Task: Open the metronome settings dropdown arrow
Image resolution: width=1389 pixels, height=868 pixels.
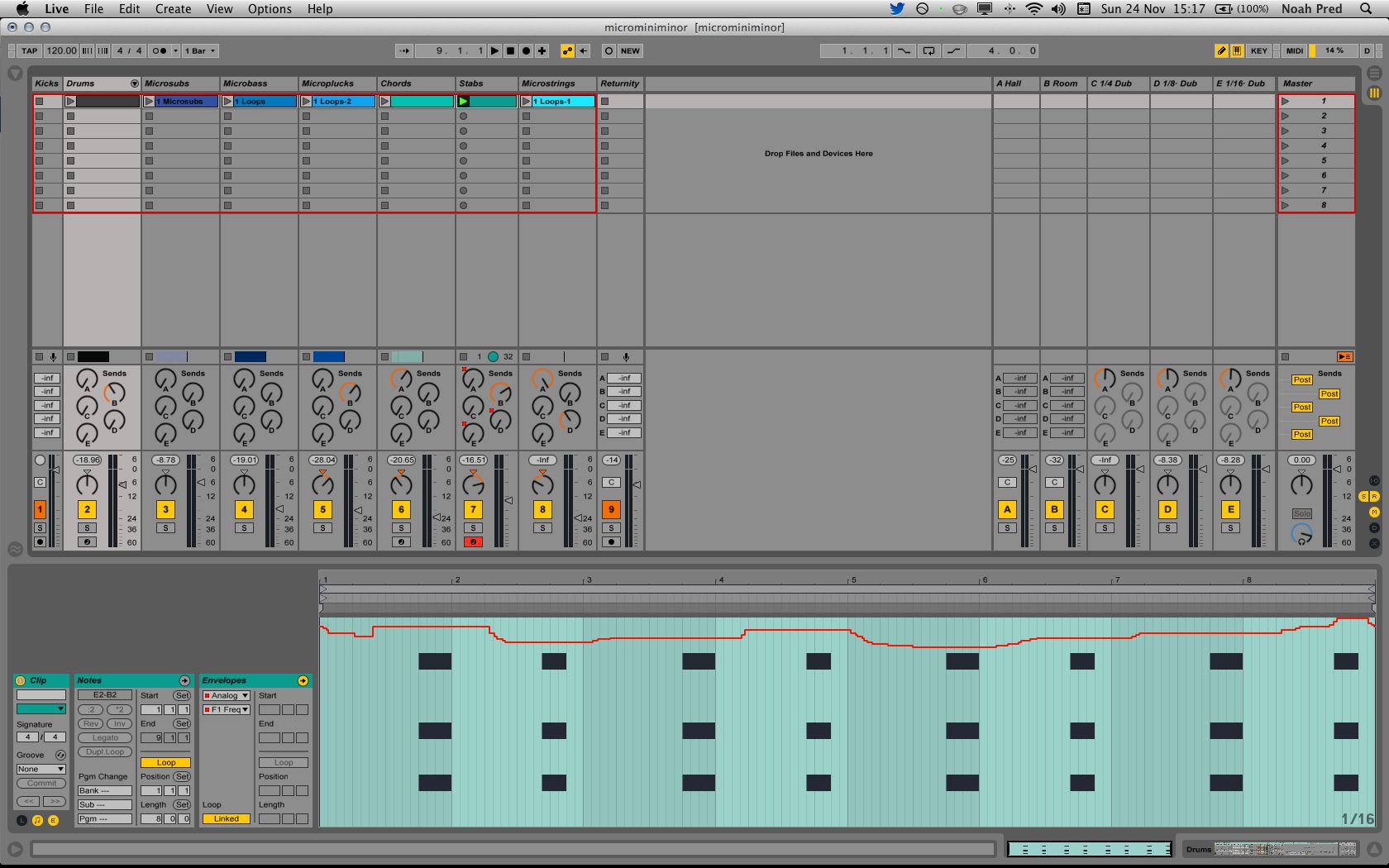Action: pyautogui.click(x=175, y=50)
